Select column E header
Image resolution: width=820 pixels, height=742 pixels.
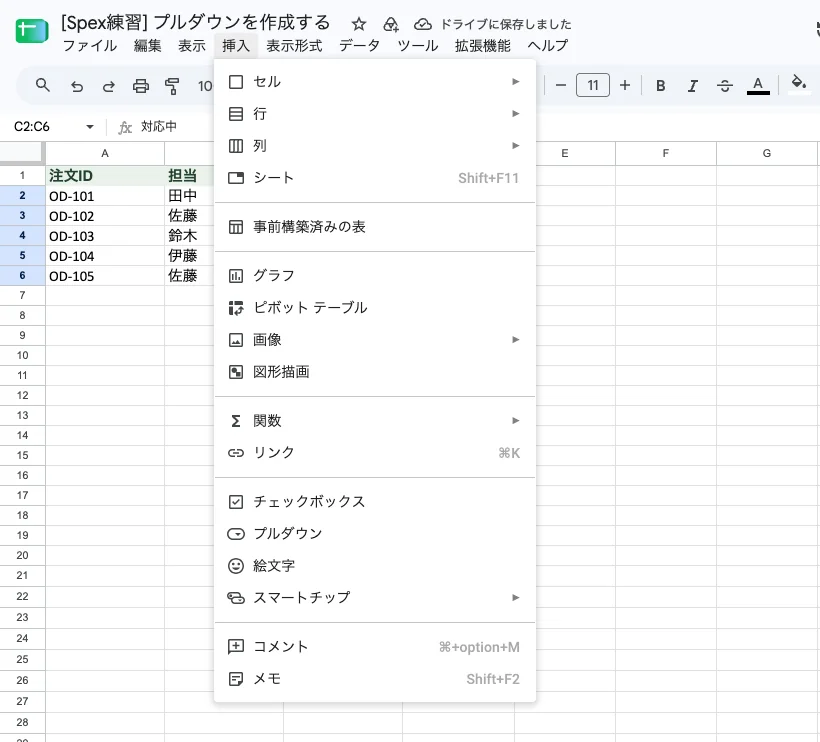click(x=565, y=153)
